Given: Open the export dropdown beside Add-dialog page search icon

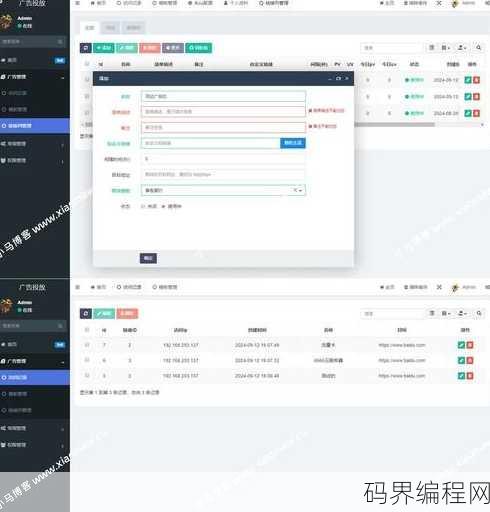Looking at the screenshot, I should point(462,48).
